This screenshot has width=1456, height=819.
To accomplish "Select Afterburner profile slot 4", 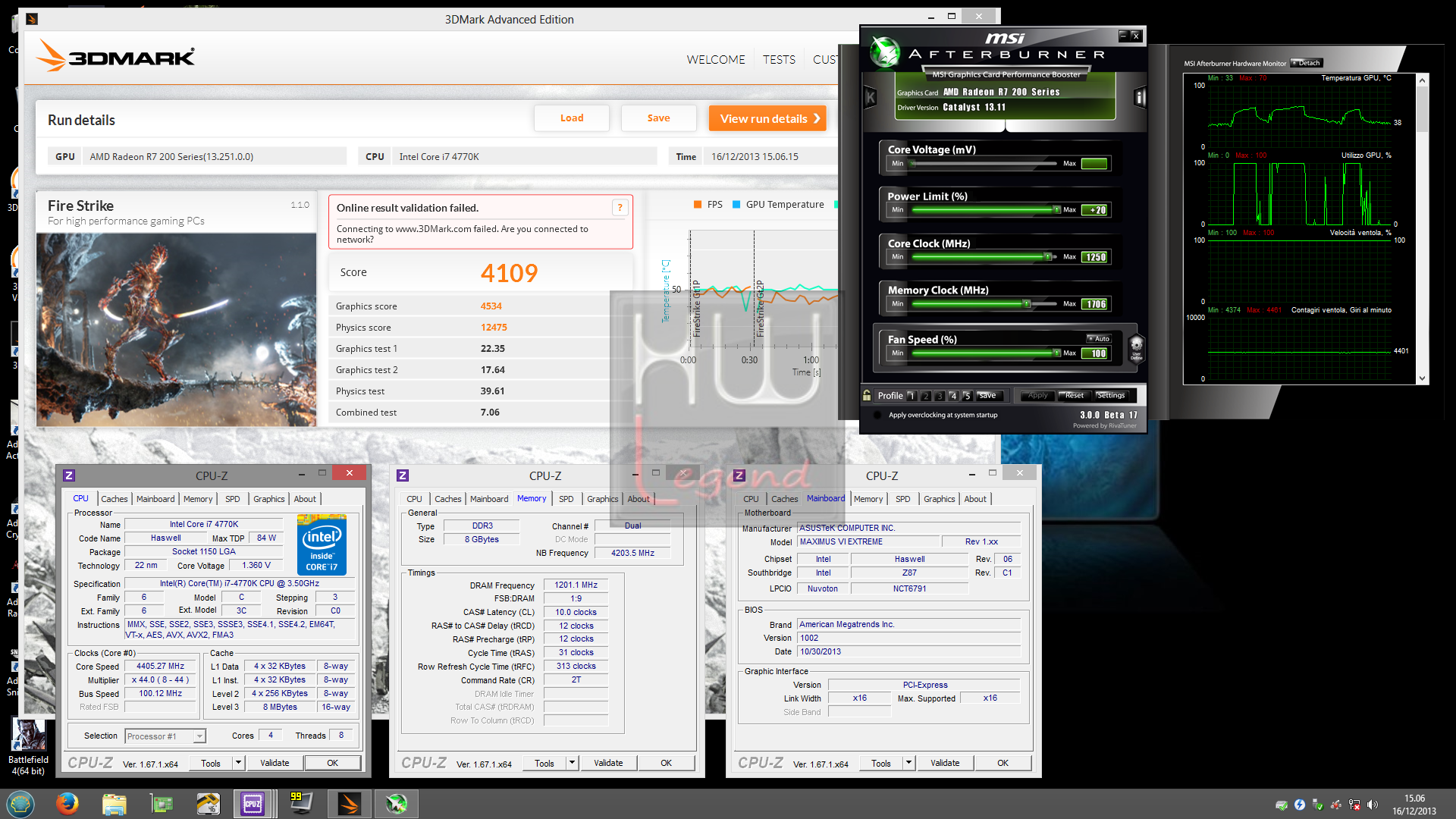I will 953,396.
